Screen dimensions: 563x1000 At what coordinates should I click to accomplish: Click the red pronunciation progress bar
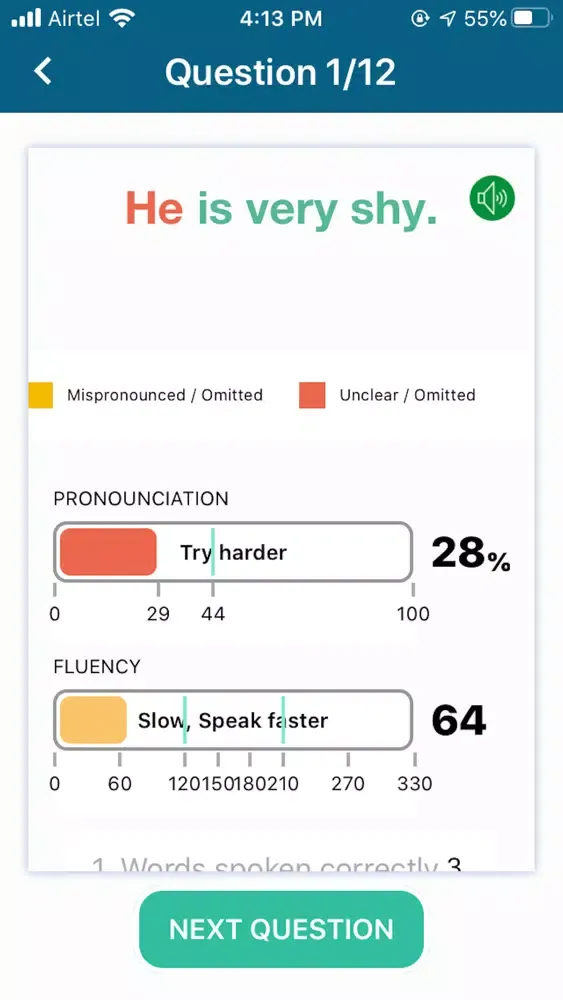[x=108, y=552]
